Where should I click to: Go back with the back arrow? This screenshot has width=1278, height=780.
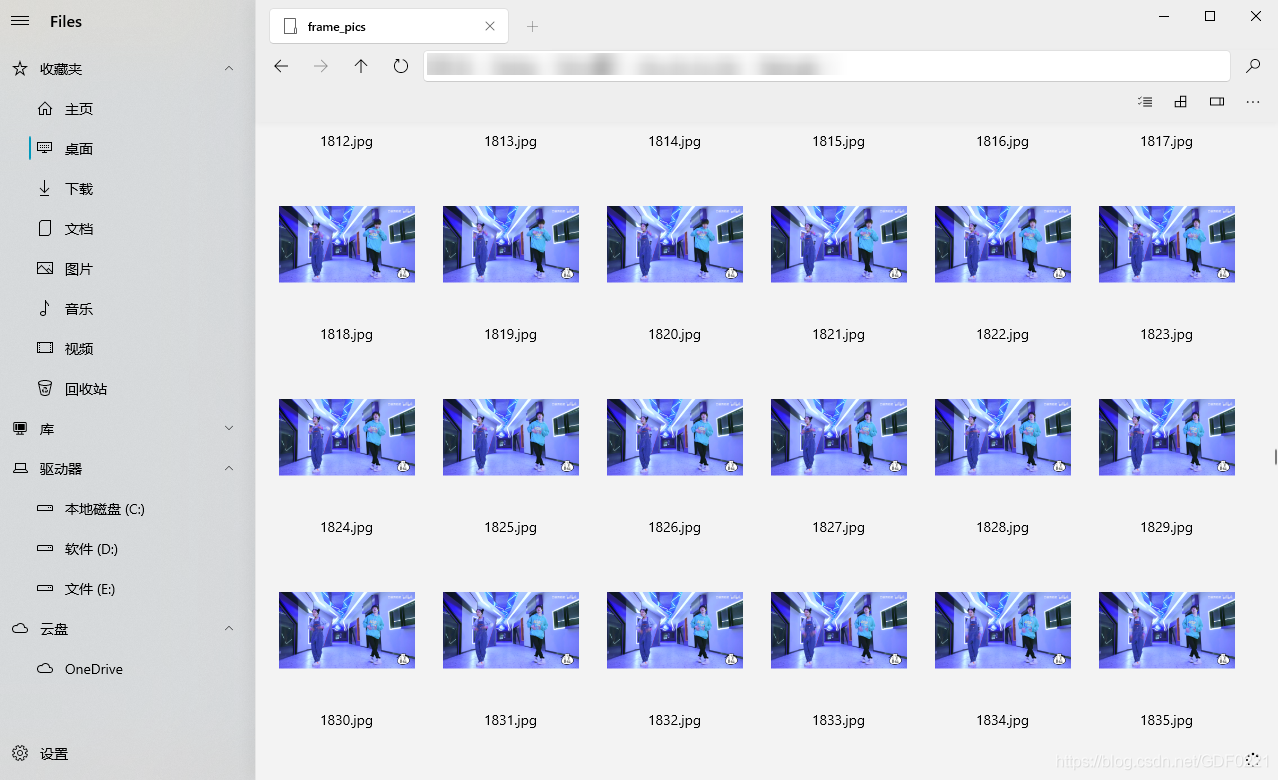point(281,66)
